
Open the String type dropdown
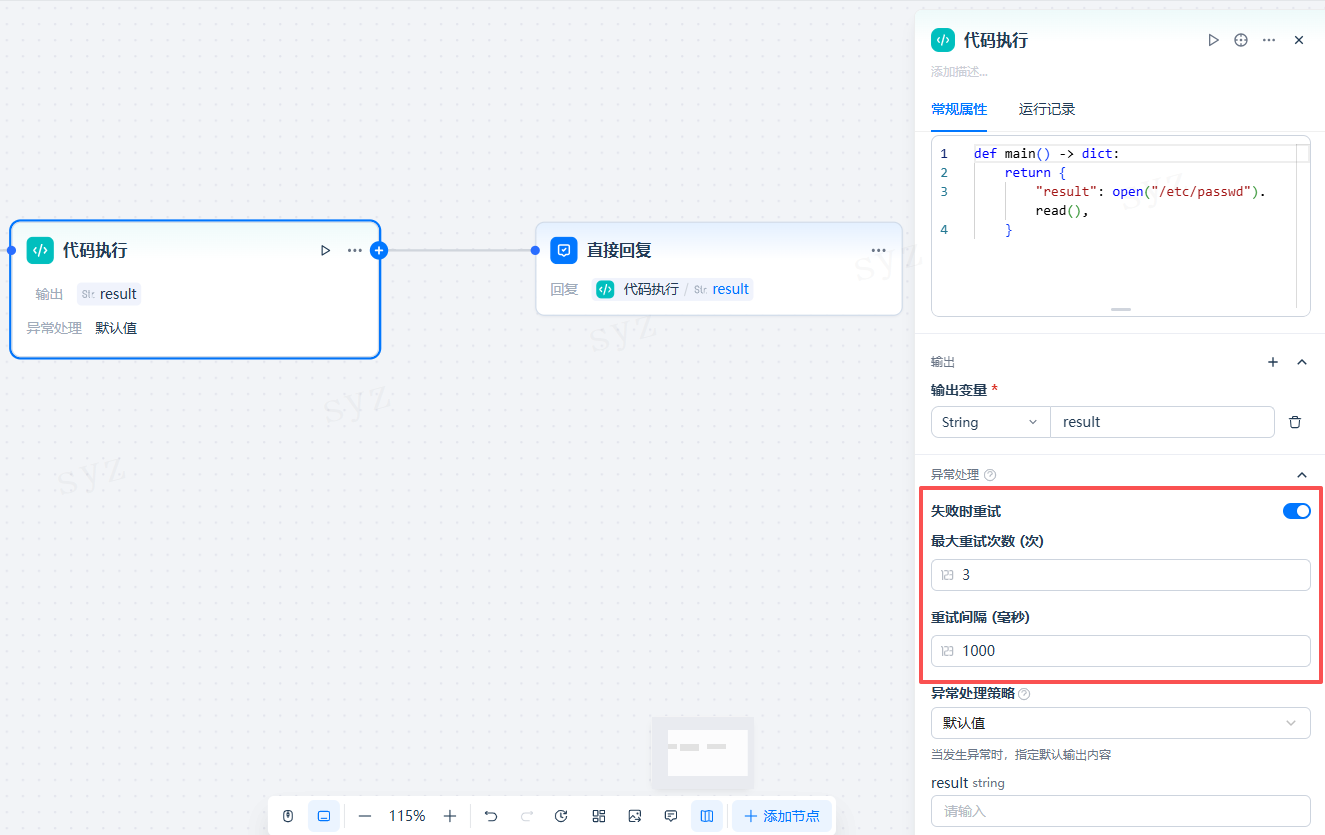click(x=990, y=422)
